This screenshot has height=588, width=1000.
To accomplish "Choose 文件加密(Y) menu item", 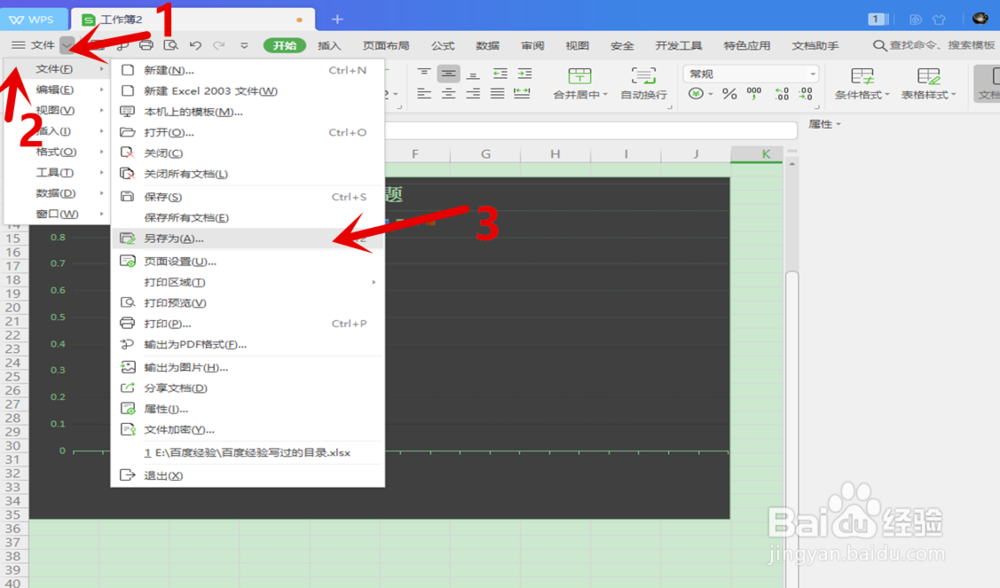I will [247, 430].
